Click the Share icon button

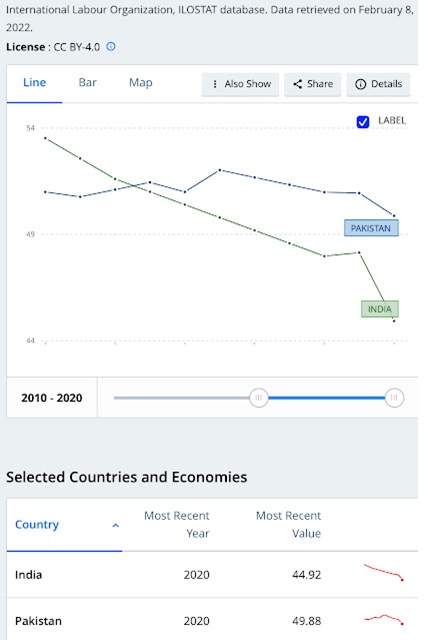tap(297, 84)
